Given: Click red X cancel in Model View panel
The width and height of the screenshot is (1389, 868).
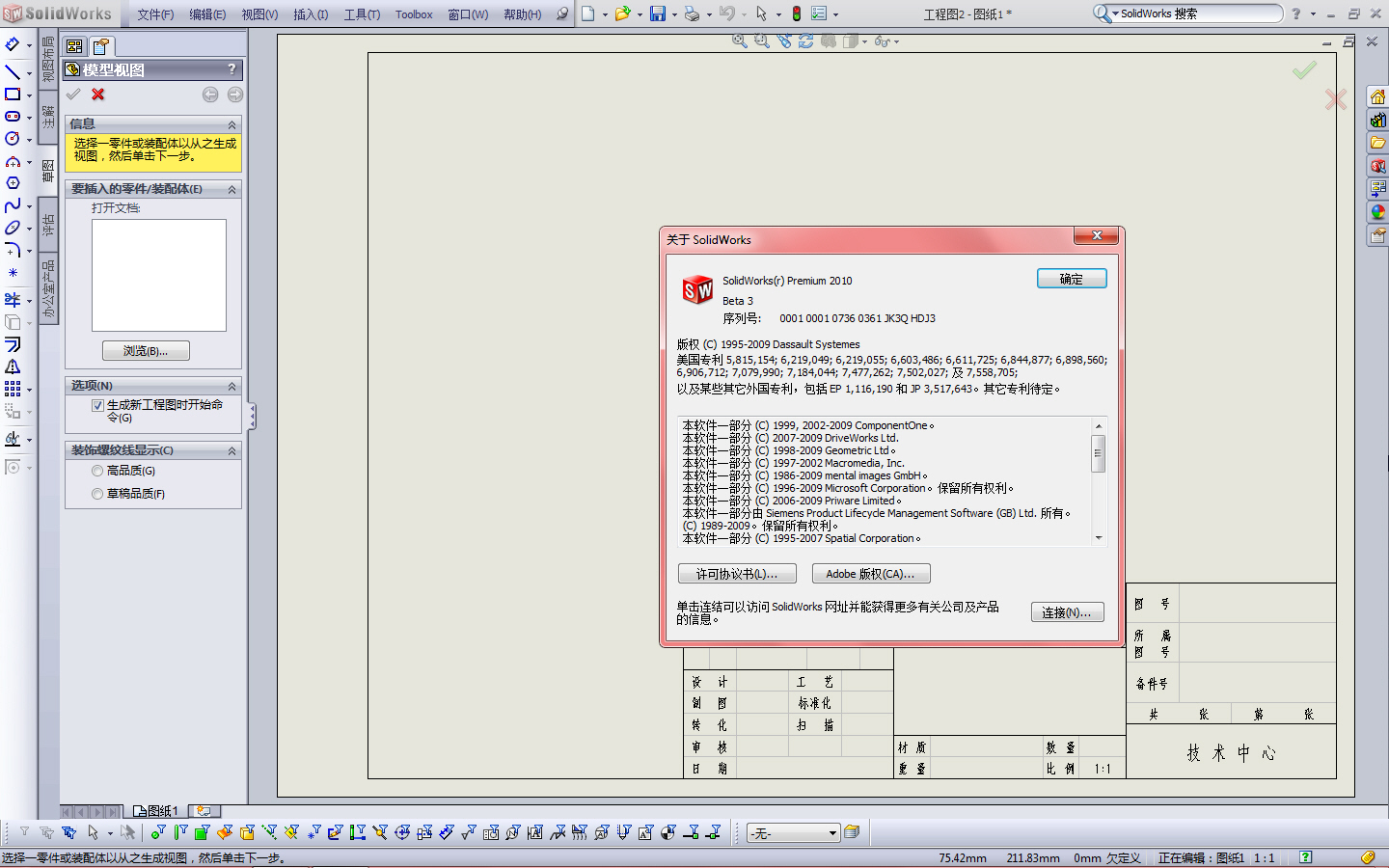Looking at the screenshot, I should (x=97, y=95).
